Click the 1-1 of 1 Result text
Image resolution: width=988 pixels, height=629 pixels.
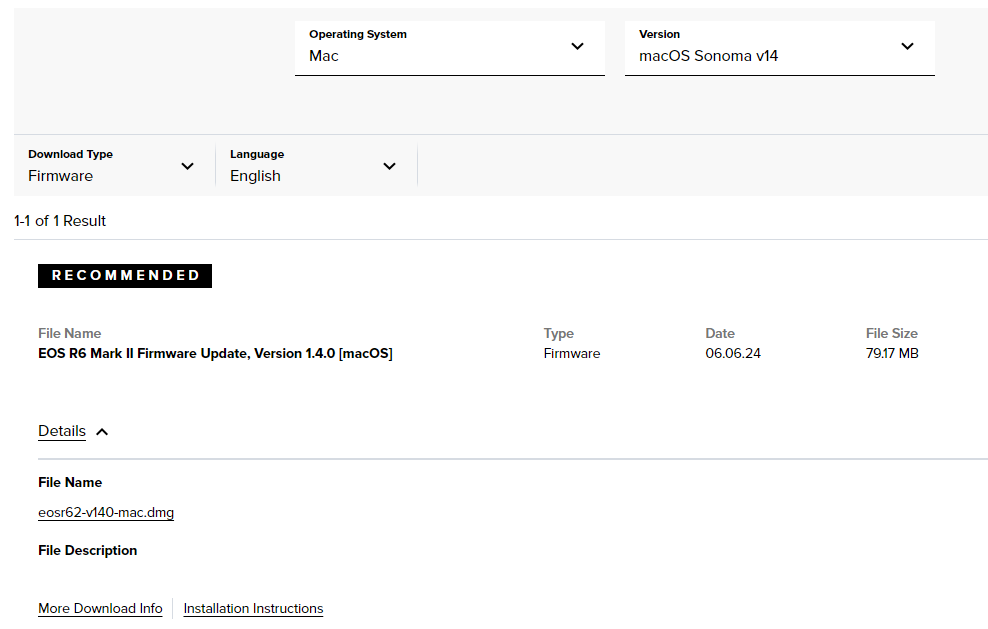[x=60, y=221]
